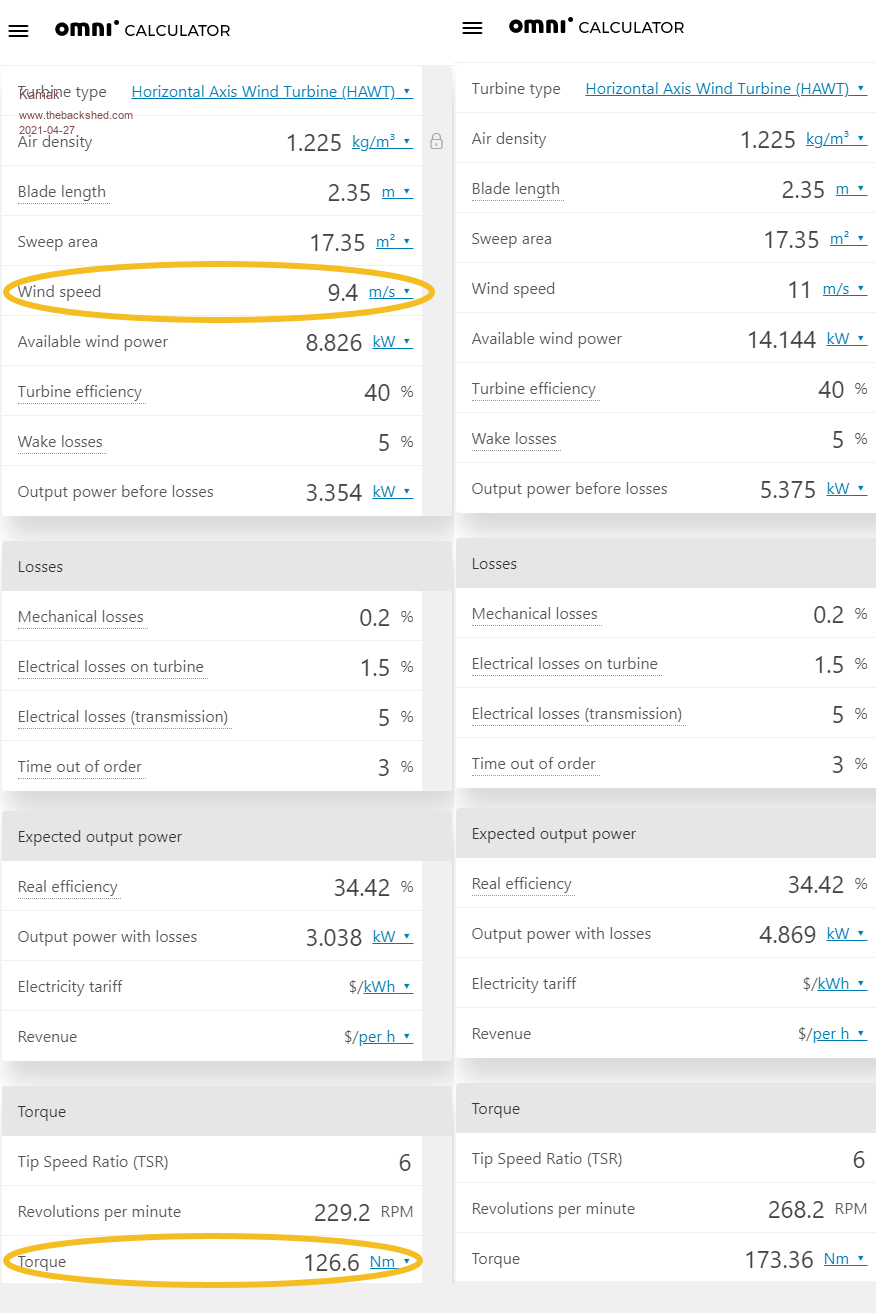The image size is (876, 1313).
Task: Click the Wind speed value 11
Action: coord(799,290)
